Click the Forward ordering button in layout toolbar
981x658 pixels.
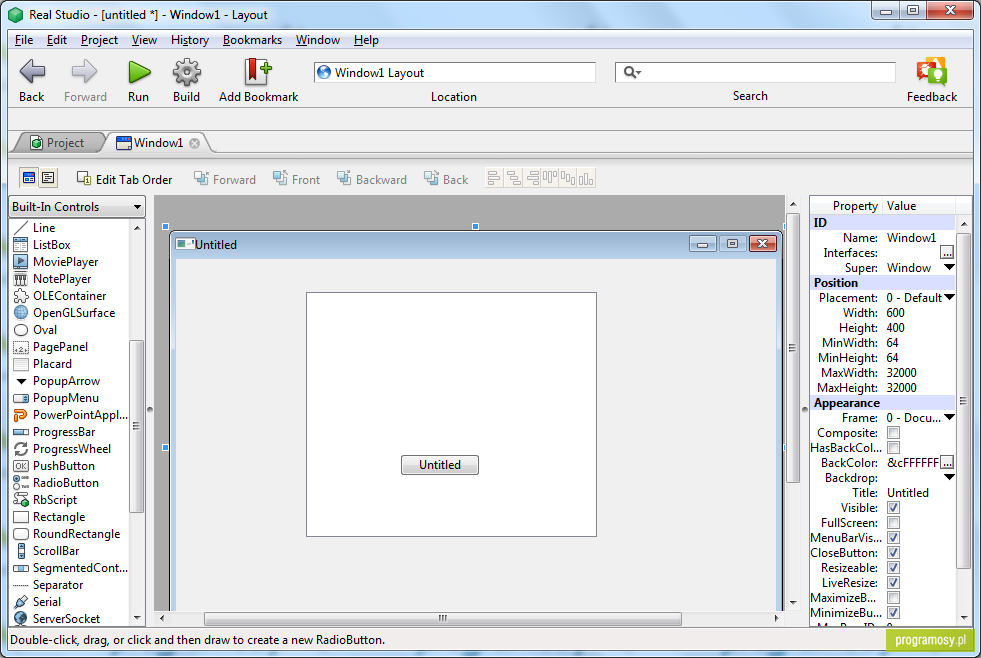click(x=225, y=180)
